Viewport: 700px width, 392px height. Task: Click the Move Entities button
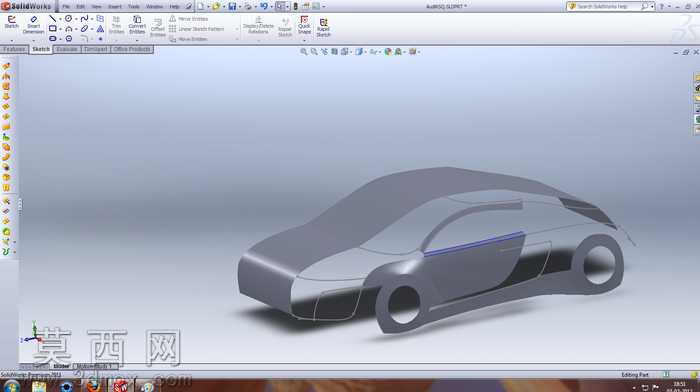pos(188,39)
